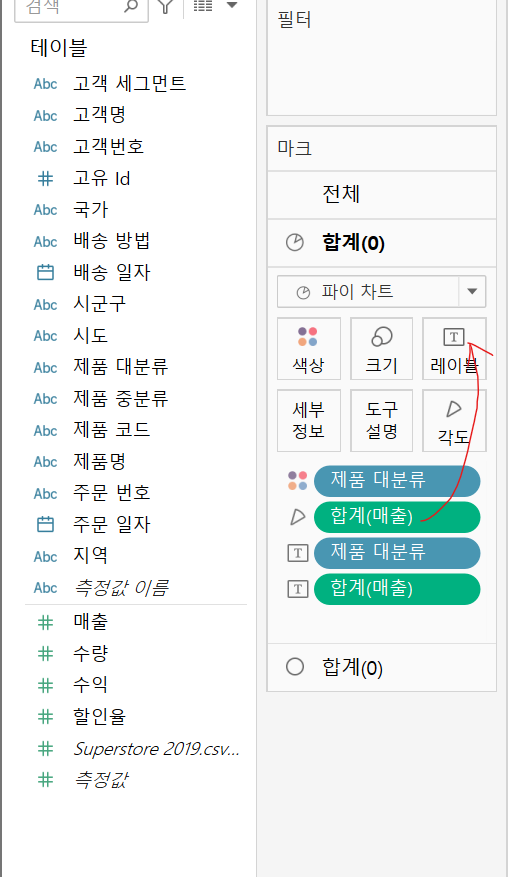The image size is (511, 877).
Task: Click the angle-encoded 합계(매출) pill
Action: [397, 517]
